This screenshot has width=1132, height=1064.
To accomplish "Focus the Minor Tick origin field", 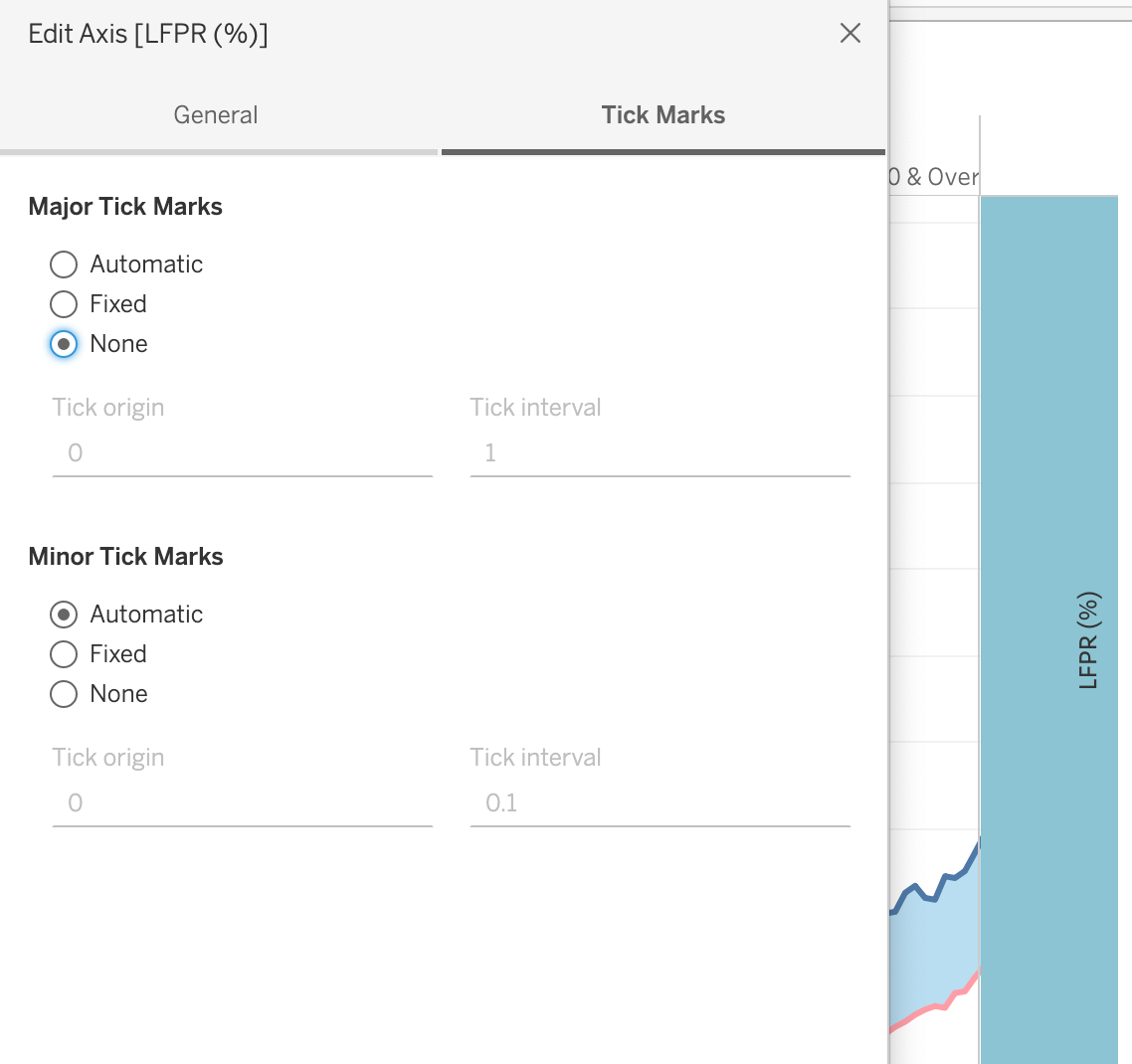I will [x=242, y=803].
